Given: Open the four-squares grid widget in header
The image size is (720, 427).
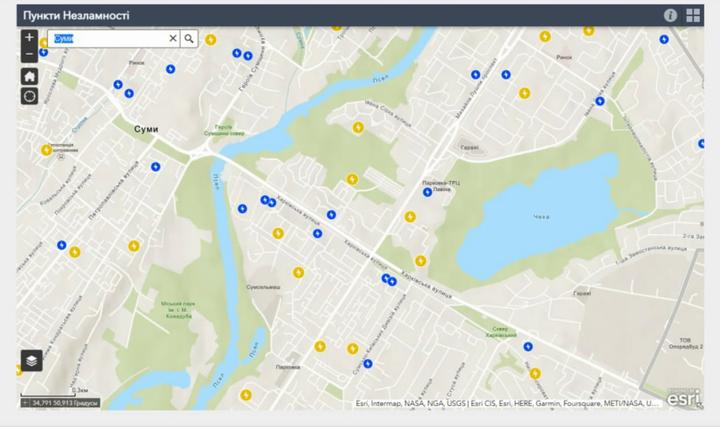Looking at the screenshot, I should (x=693, y=15).
